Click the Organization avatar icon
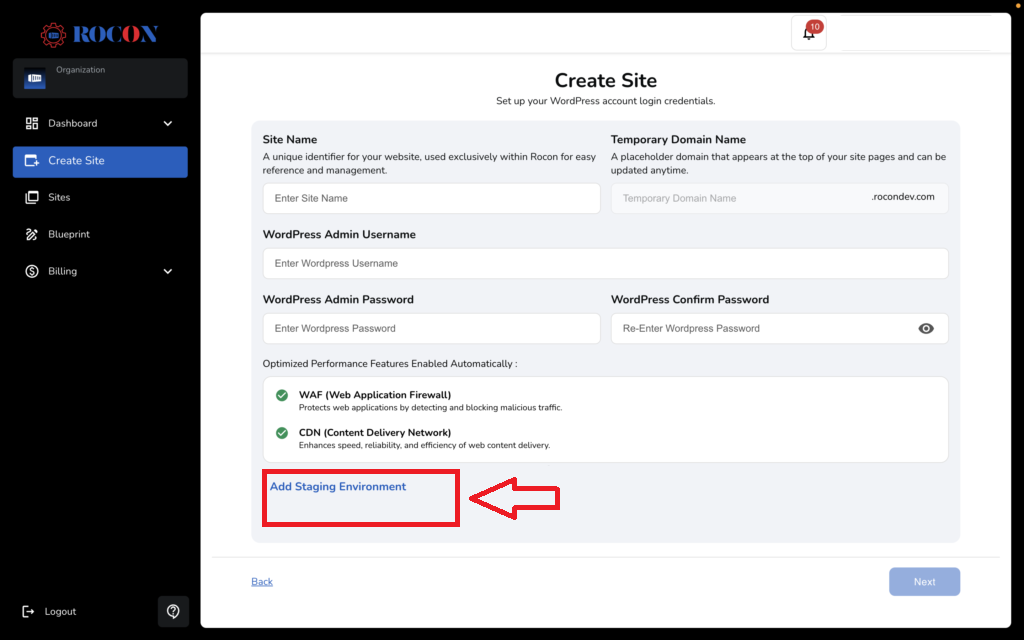Image resolution: width=1024 pixels, height=640 pixels. [x=35, y=78]
